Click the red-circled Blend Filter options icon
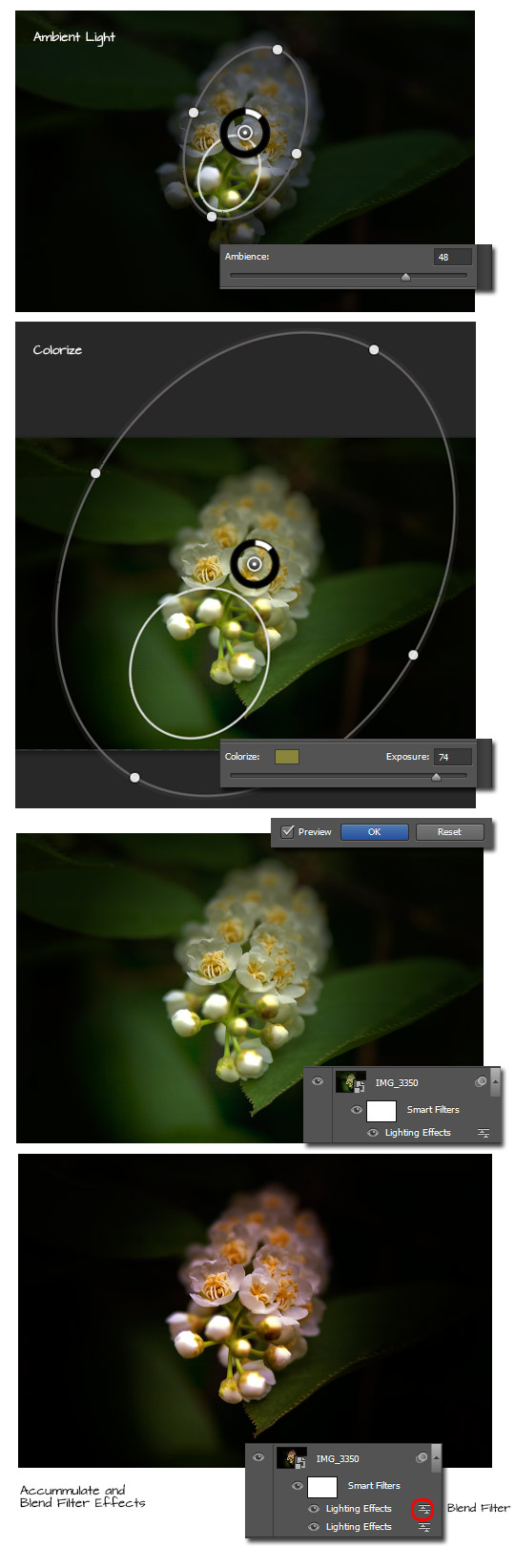The height and width of the screenshot is (1568, 515). pos(424,1509)
